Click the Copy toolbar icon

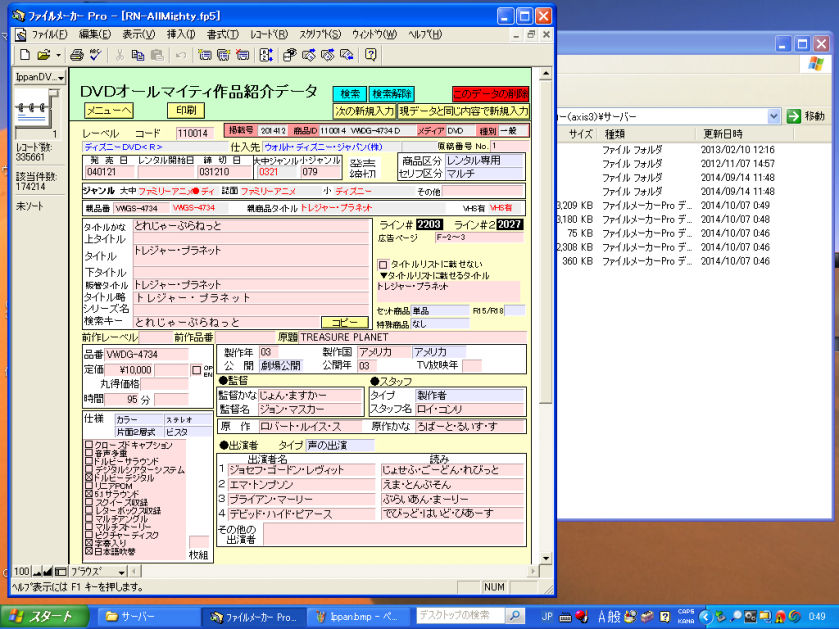click(x=138, y=55)
